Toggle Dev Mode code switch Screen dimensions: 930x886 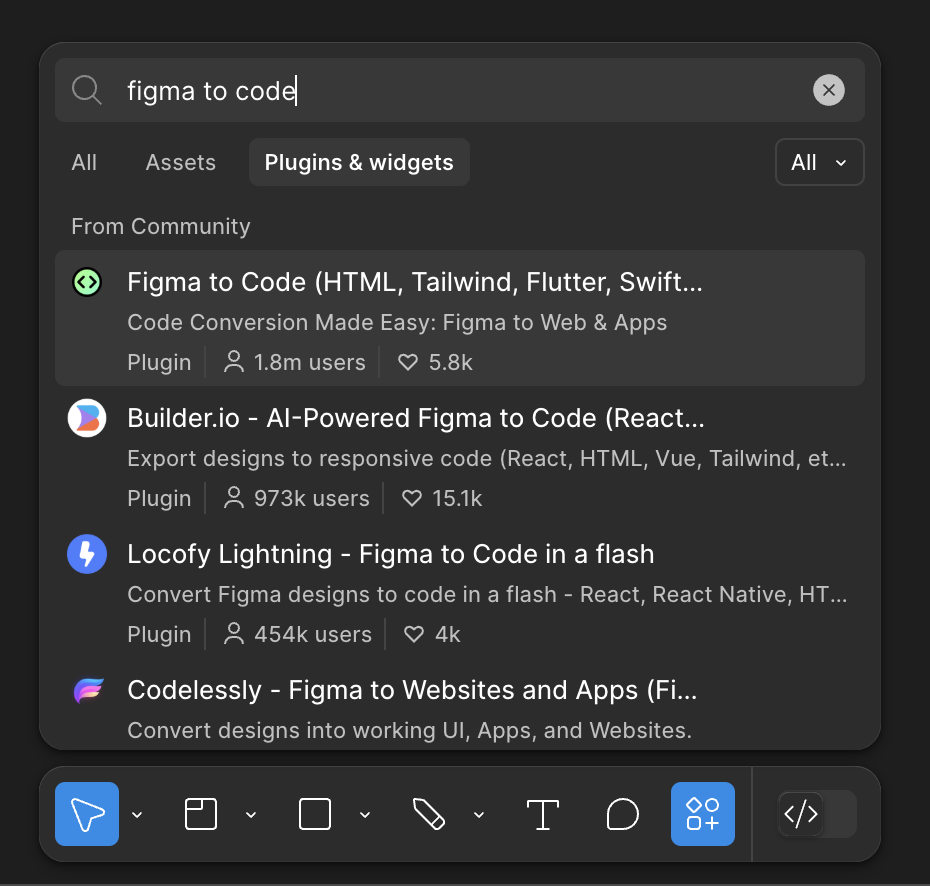coord(817,814)
